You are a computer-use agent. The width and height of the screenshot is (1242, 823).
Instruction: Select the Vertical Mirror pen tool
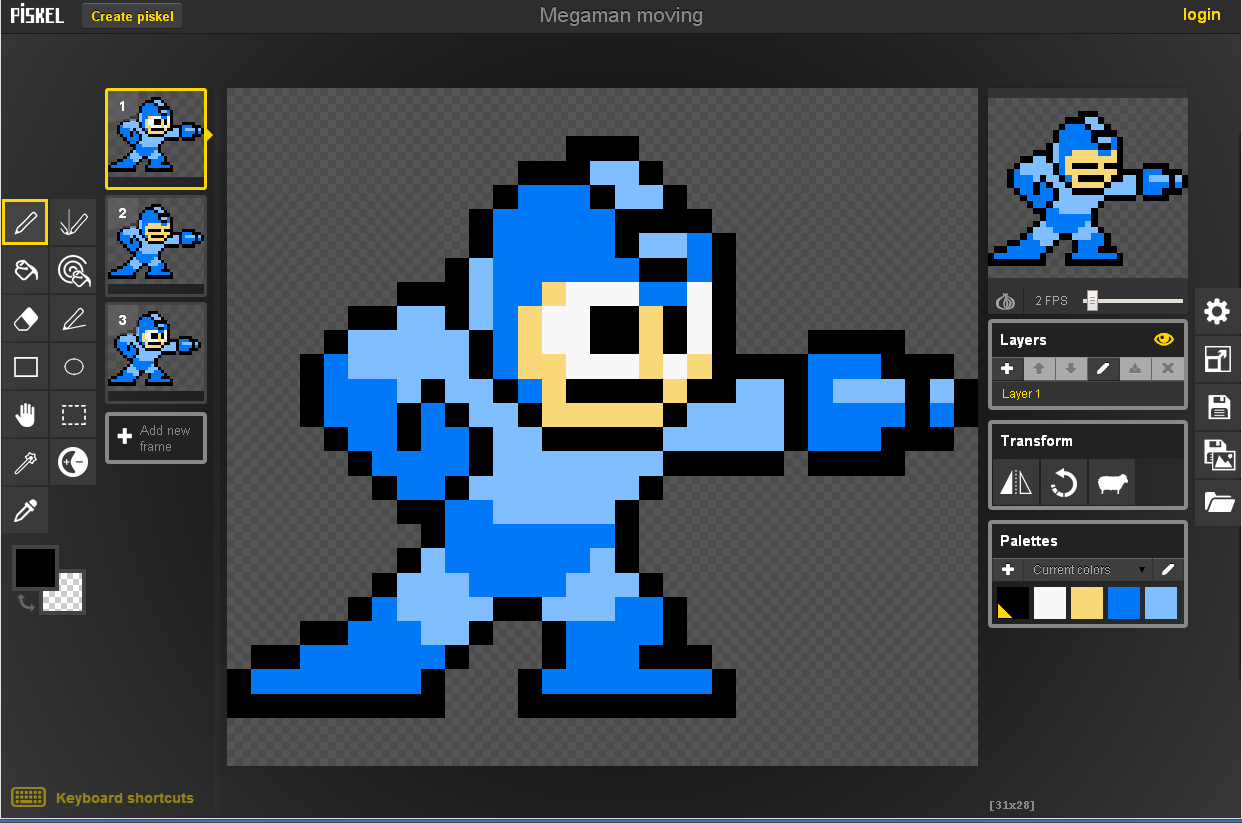[73, 222]
